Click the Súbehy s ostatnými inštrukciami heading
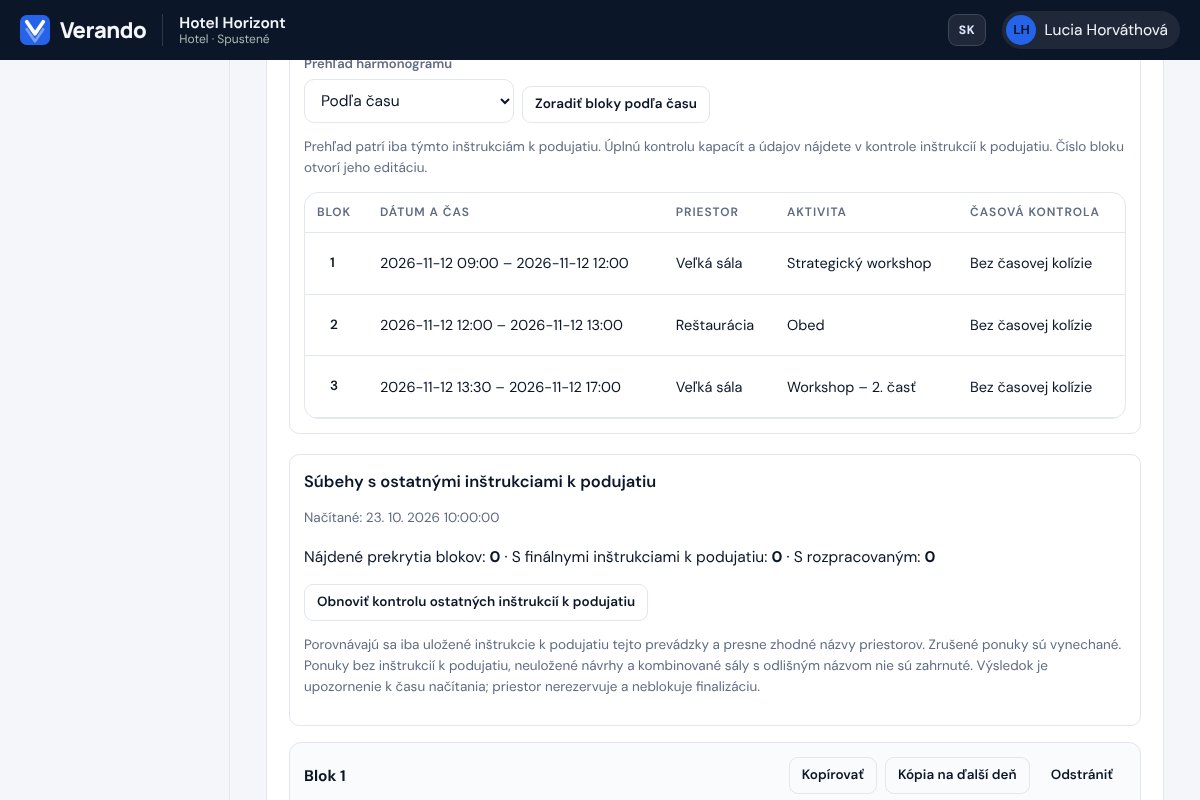 480,481
